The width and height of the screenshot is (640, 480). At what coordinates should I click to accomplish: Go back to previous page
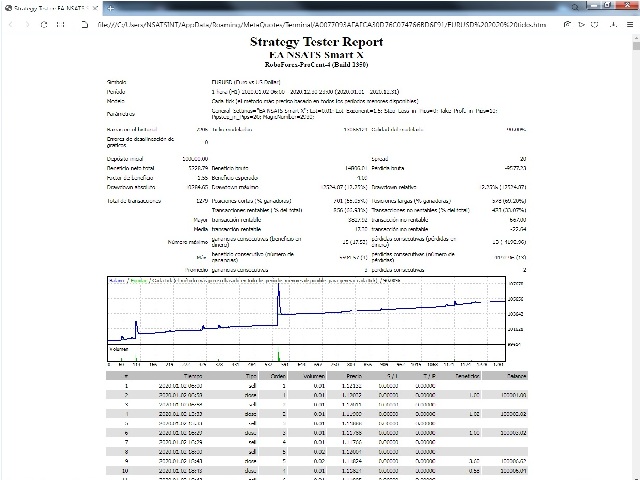11,24
